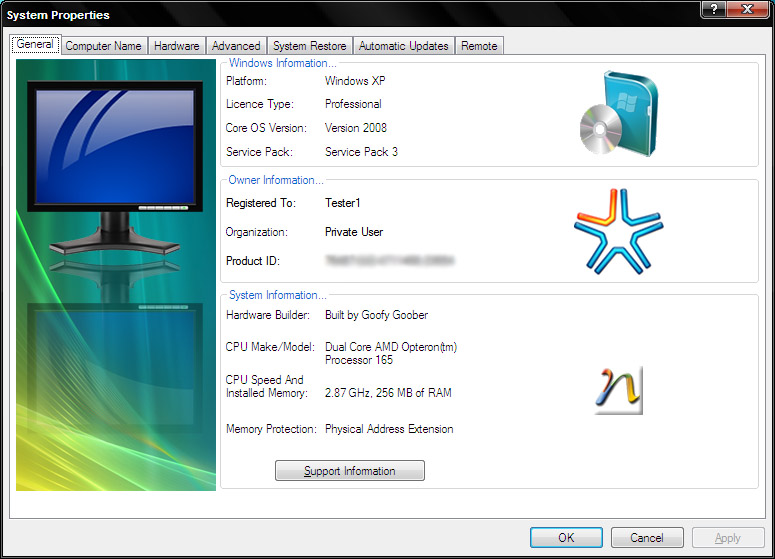The height and width of the screenshot is (559, 775).
Task: Click the monitor illustration on the left
Action: 115,168
